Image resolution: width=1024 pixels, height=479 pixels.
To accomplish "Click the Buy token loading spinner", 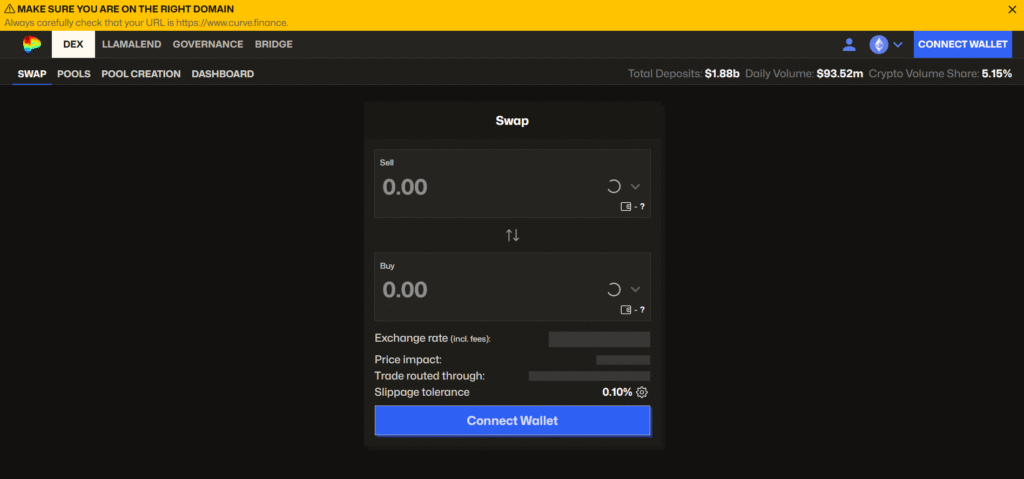I will click(x=613, y=289).
